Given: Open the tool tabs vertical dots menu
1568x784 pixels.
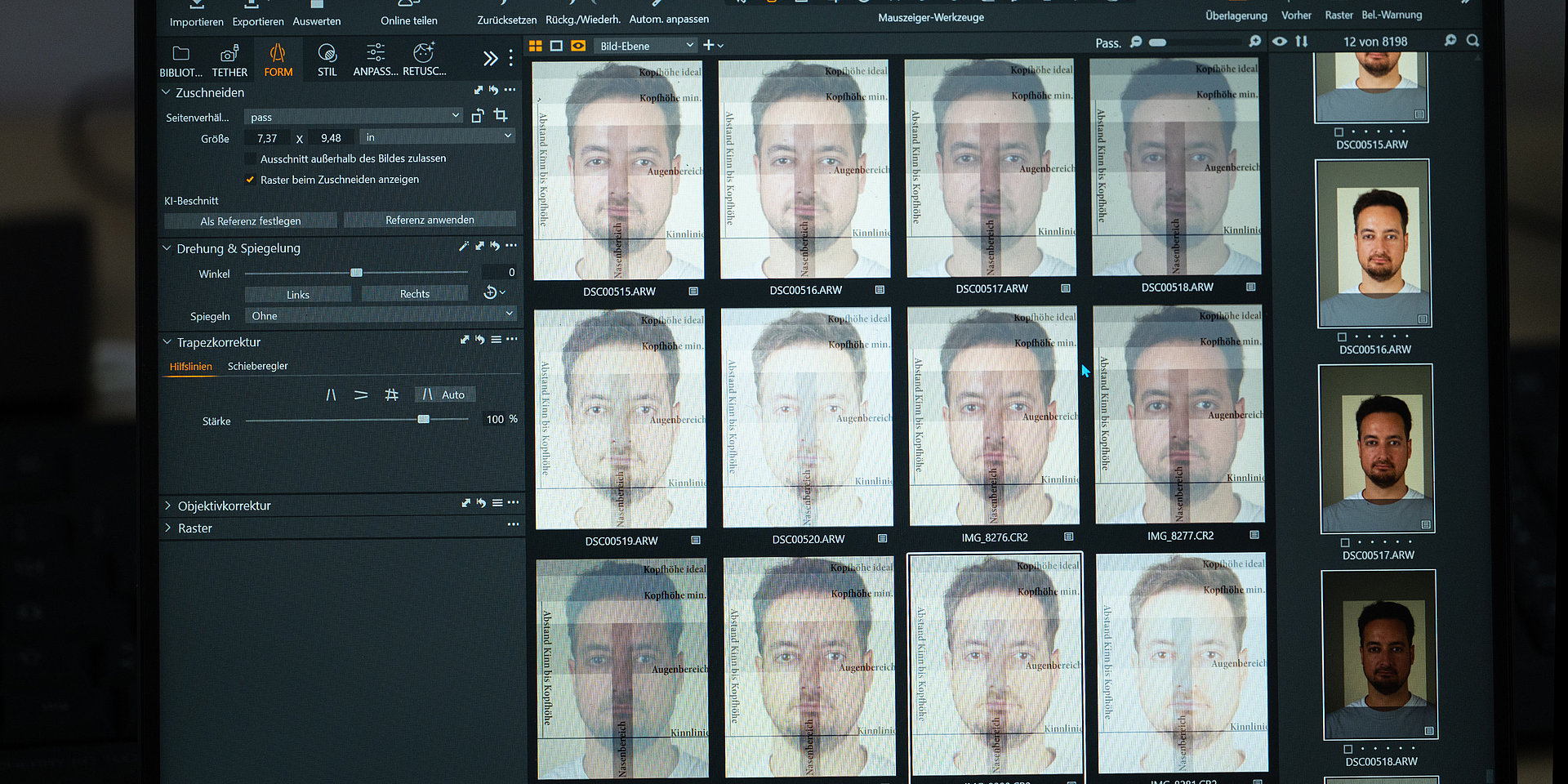Looking at the screenshot, I should 511,58.
